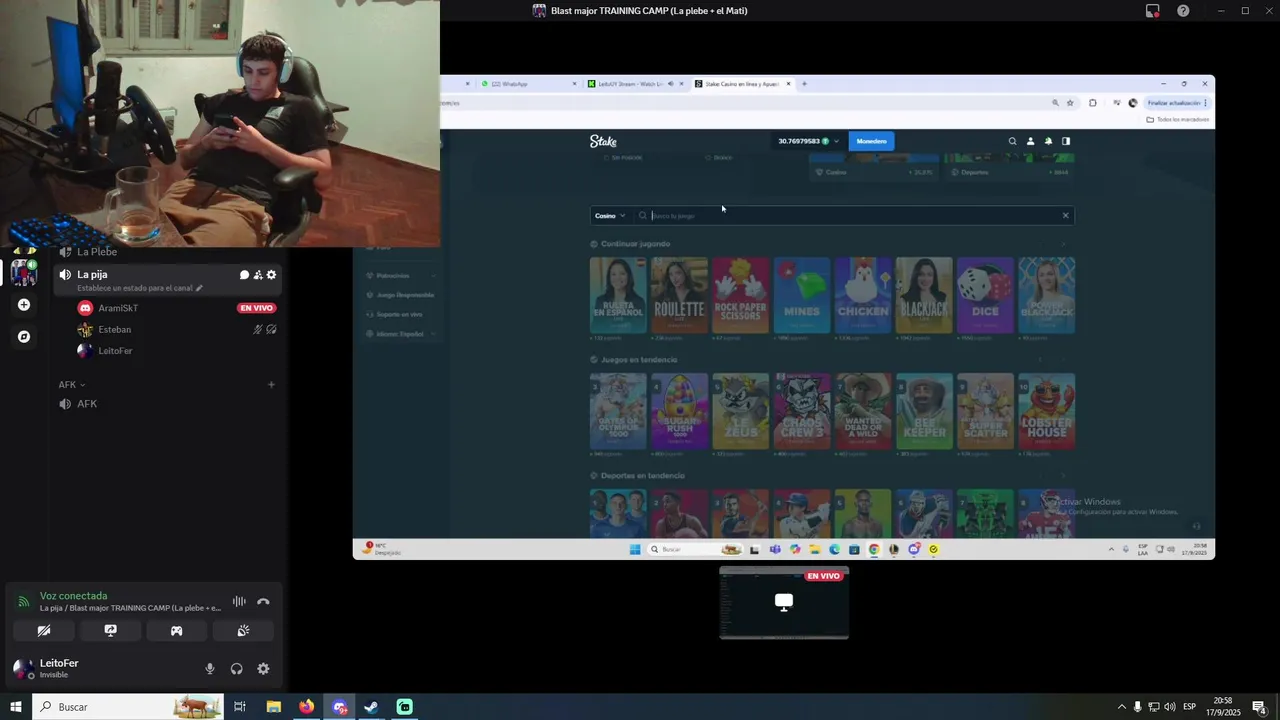Disconnect from voice call
This screenshot has height=720, width=1280.
(x=263, y=602)
